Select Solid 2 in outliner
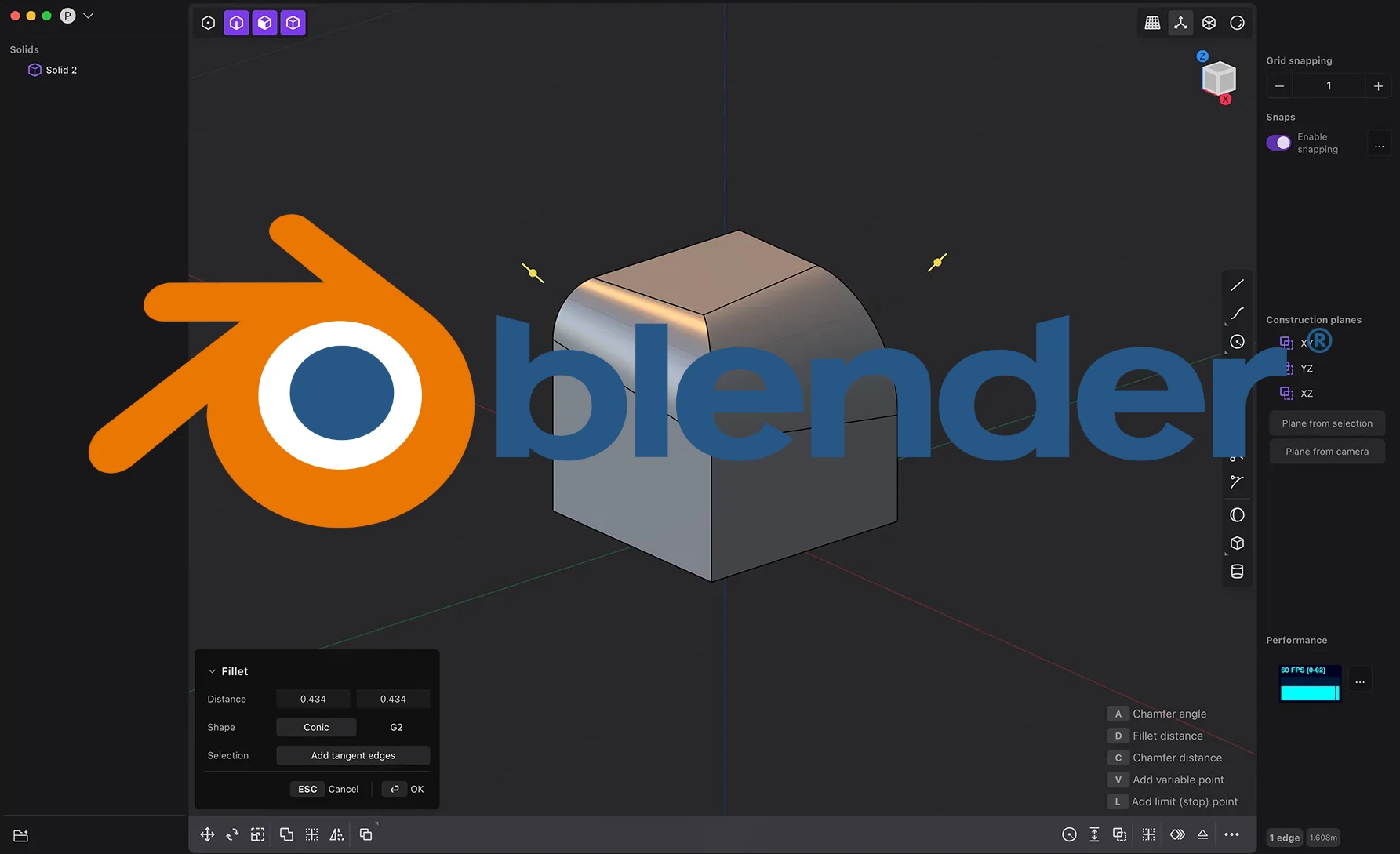 tap(53, 70)
